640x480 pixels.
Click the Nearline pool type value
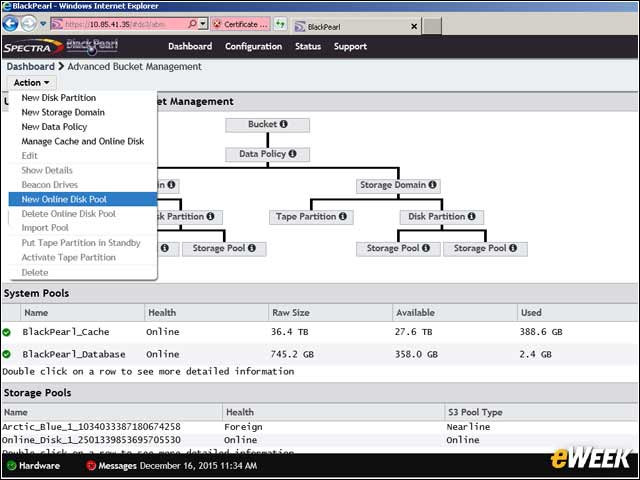pyautogui.click(x=468, y=427)
